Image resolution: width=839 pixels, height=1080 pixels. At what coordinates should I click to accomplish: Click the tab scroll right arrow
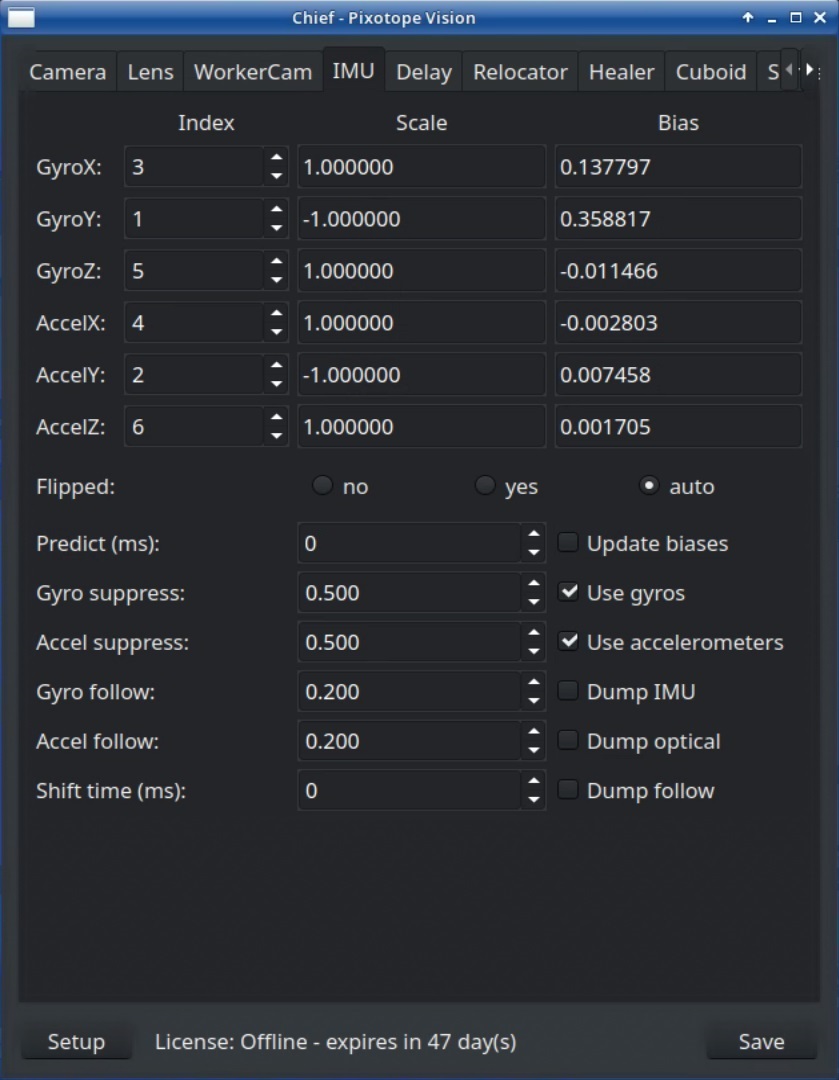809,70
